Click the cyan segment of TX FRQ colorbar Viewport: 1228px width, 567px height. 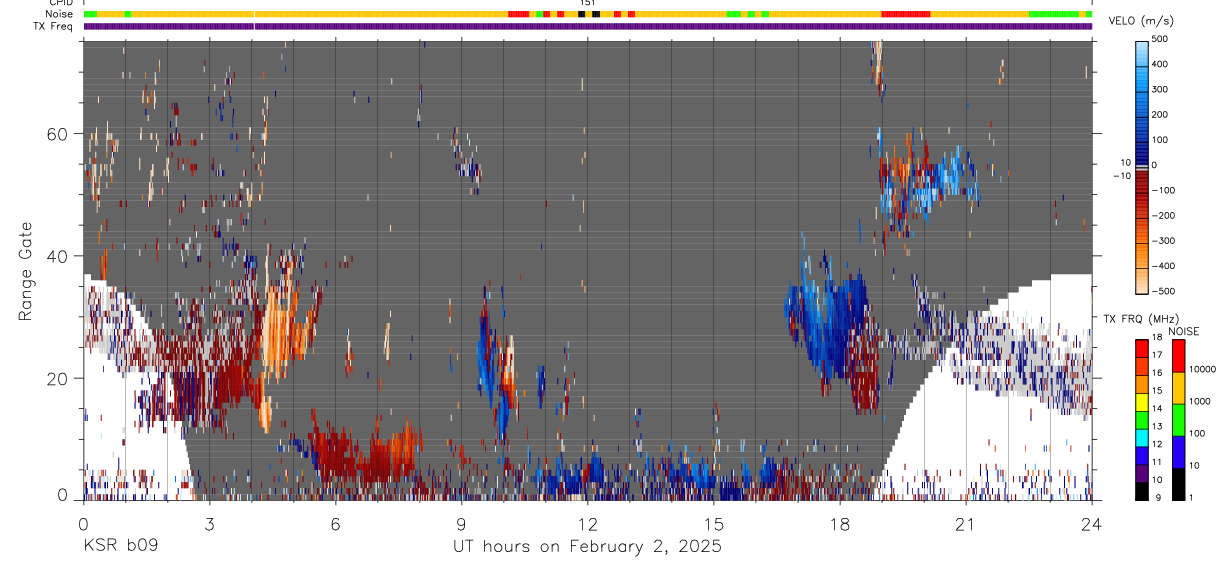pos(1142,437)
